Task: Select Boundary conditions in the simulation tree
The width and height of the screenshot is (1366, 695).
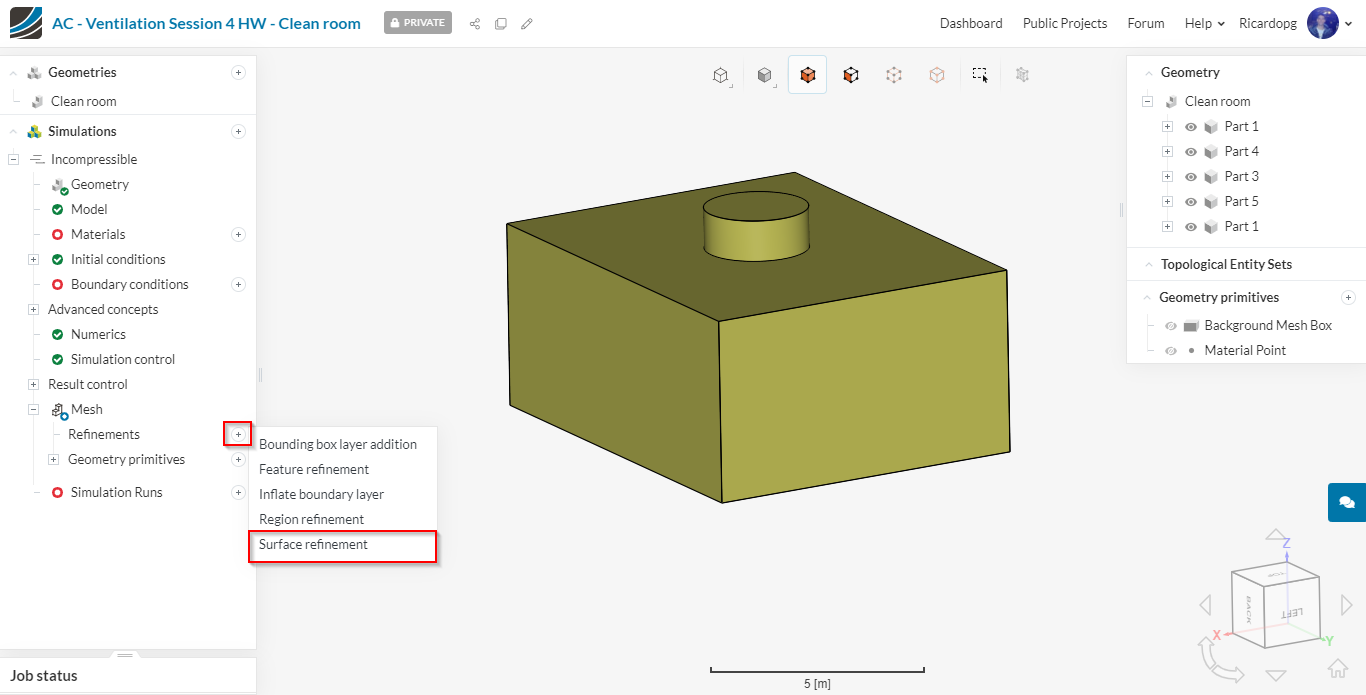Action: [129, 285]
